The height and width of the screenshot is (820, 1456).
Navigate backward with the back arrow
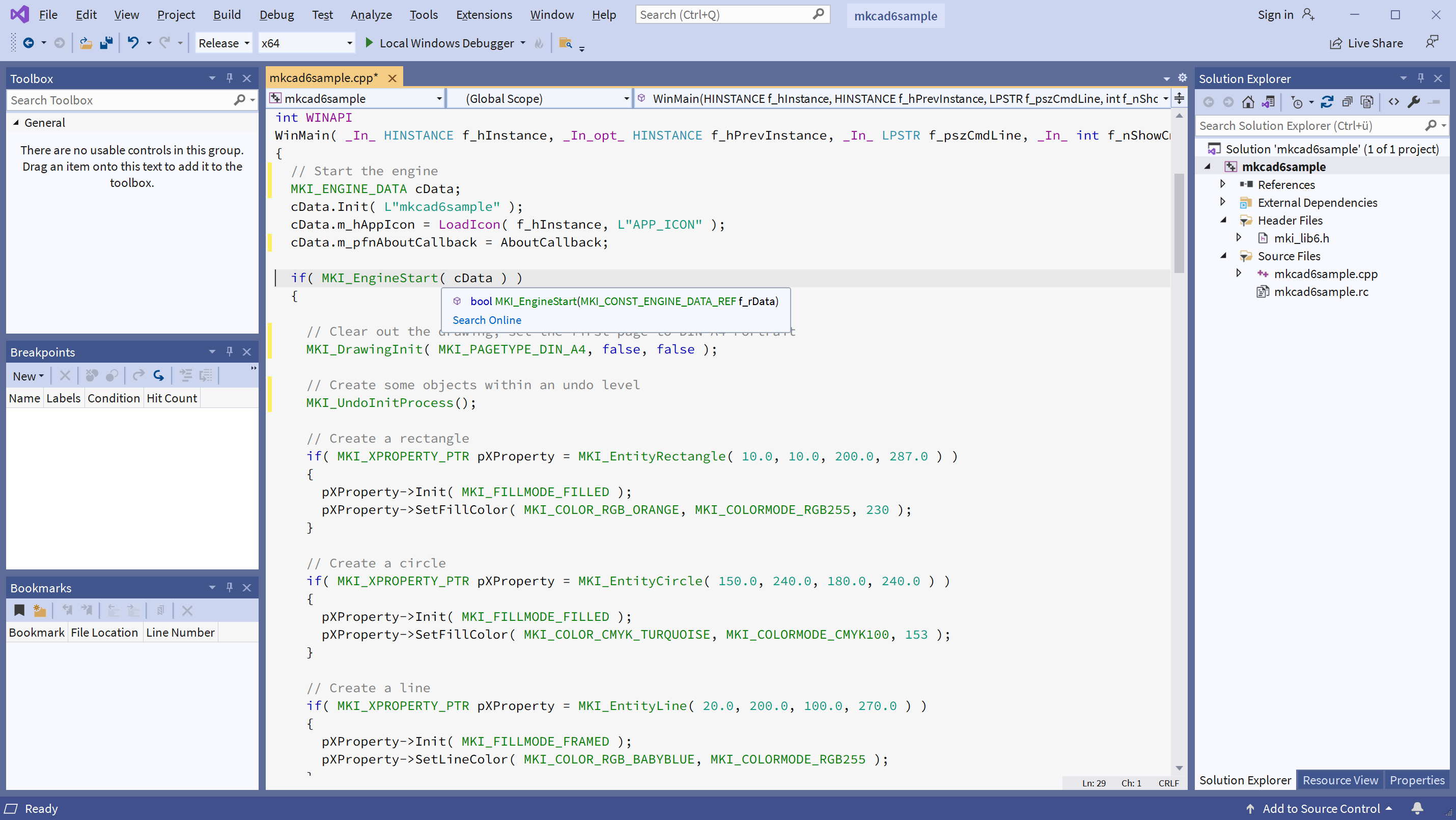[29, 43]
